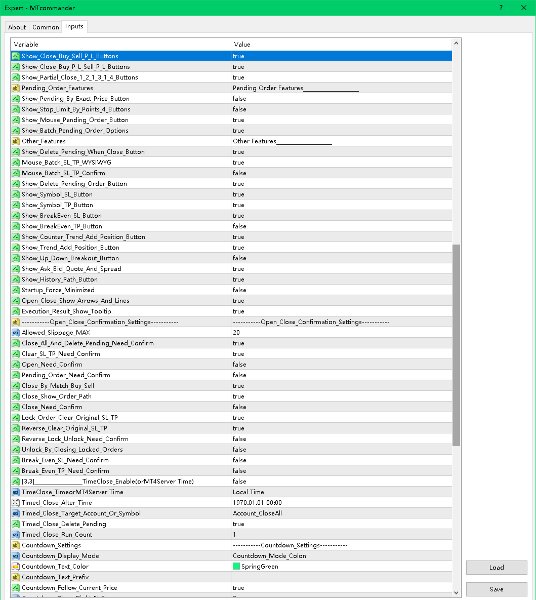This screenshot has width=536, height=600.
Task: Select the Countdown_Settings separator row
Action: pos(231,545)
